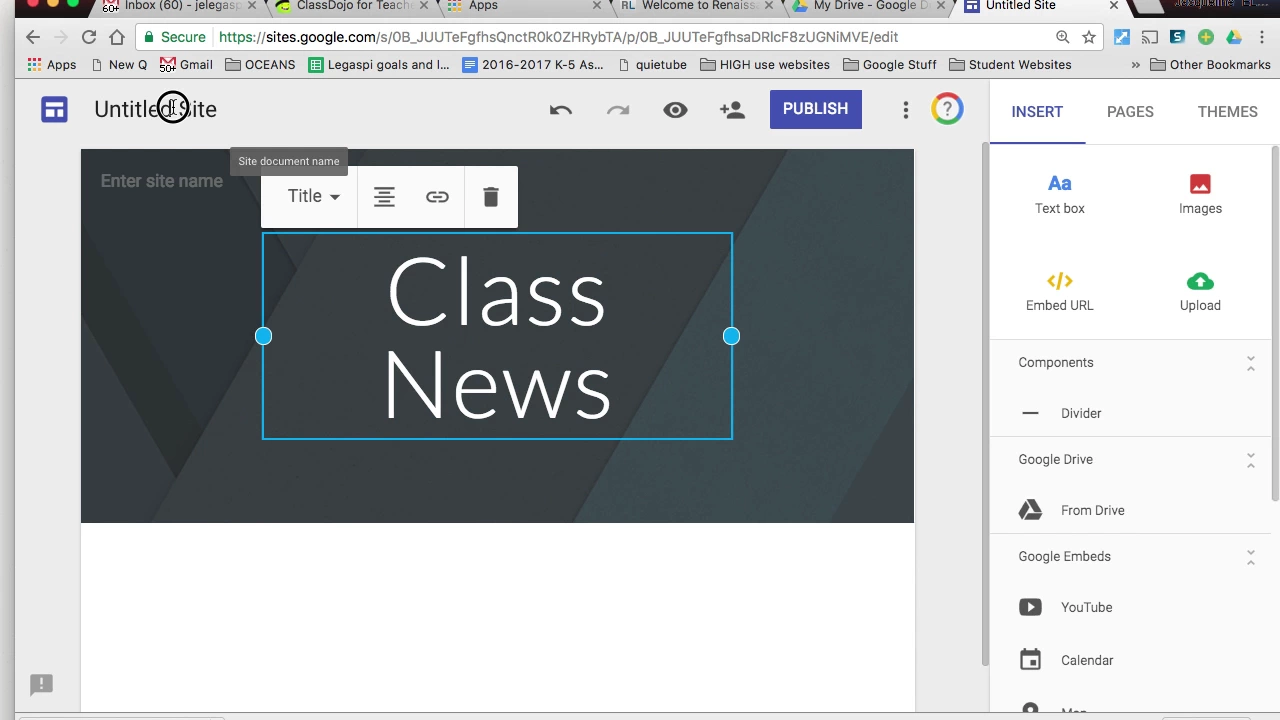This screenshot has height=720, width=1280.
Task: Click the PUBLISH button
Action: (815, 109)
